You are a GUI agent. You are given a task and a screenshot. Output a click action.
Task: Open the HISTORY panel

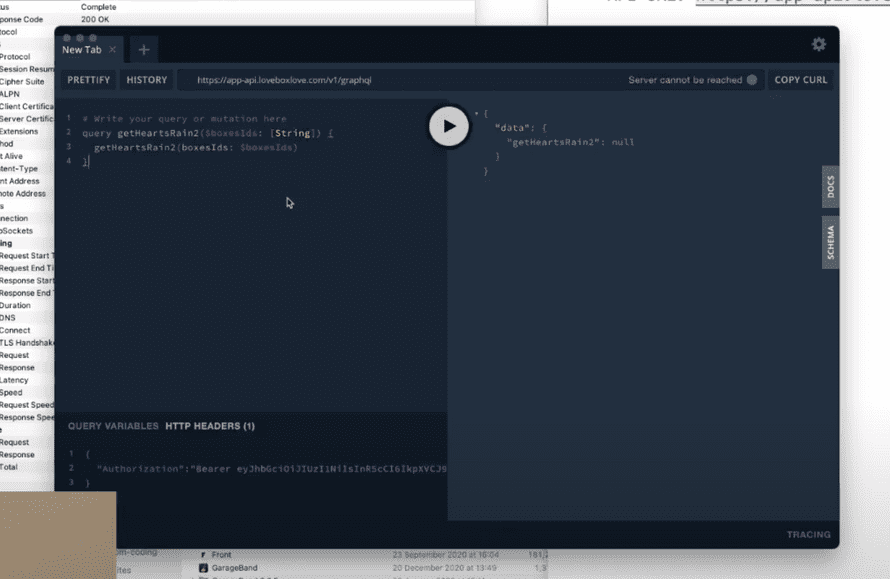tap(146, 80)
